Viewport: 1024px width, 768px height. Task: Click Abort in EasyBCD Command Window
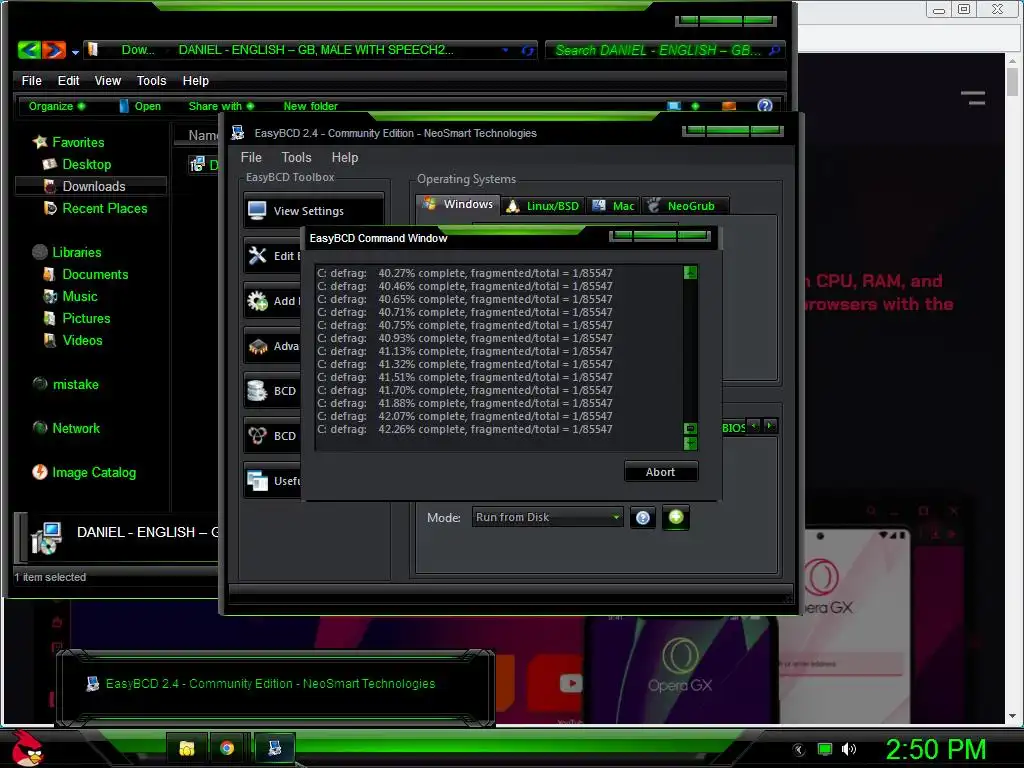(661, 472)
